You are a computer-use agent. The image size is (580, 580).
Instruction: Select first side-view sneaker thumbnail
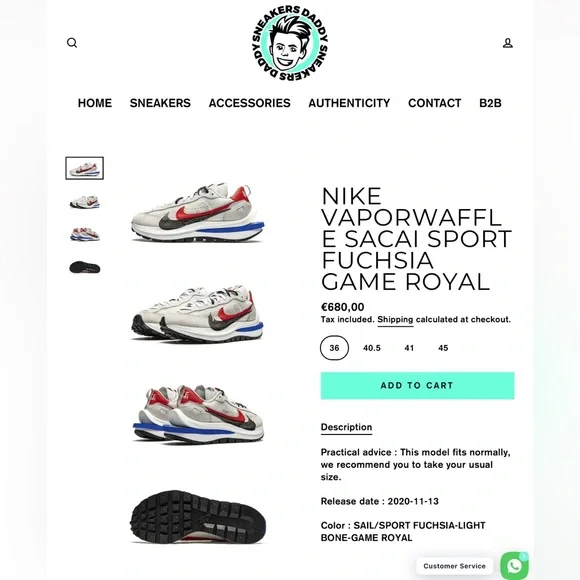pos(85,168)
